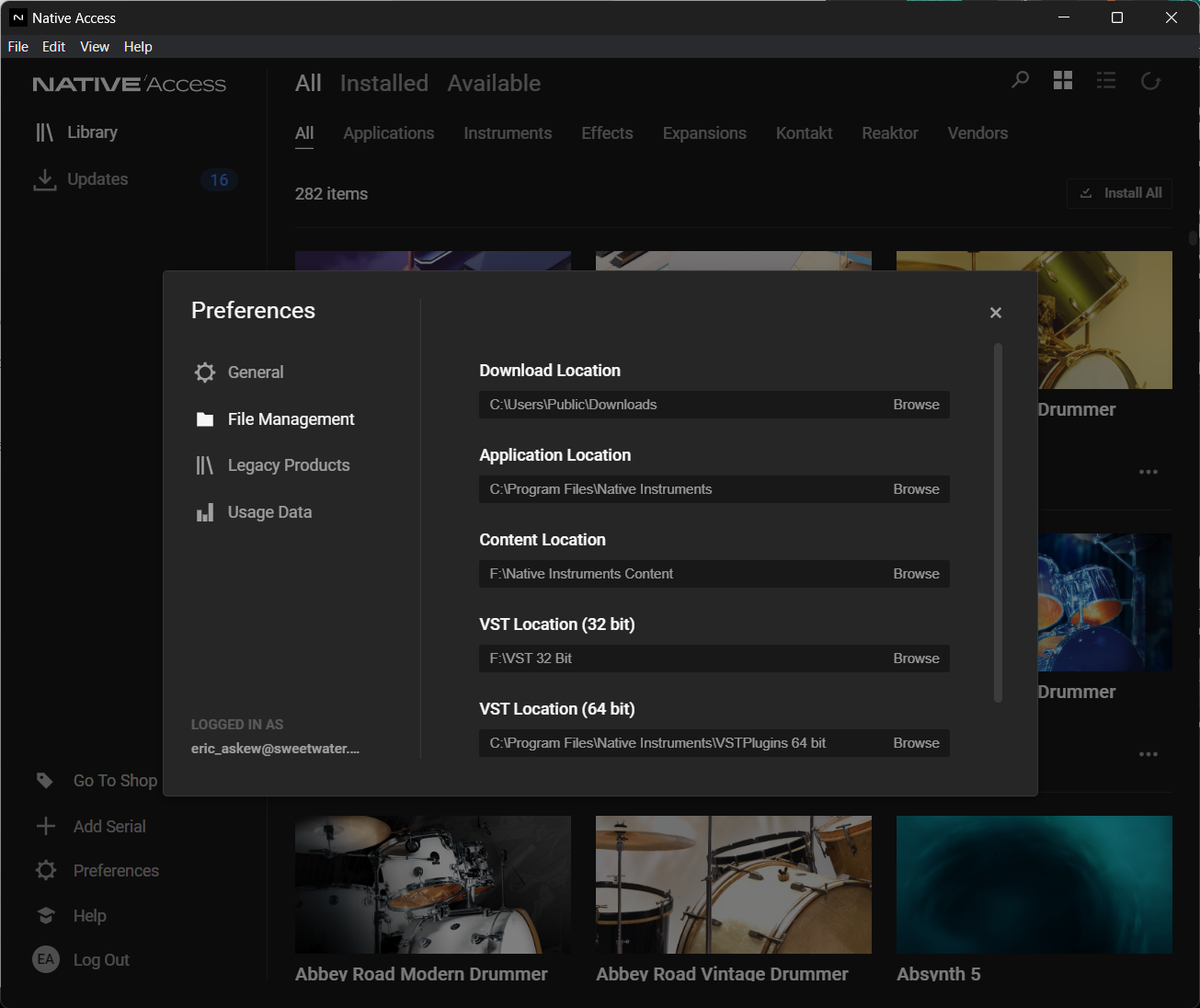Viewport: 1200px width, 1008px height.
Task: Open Updates in the sidebar
Action: [97, 179]
